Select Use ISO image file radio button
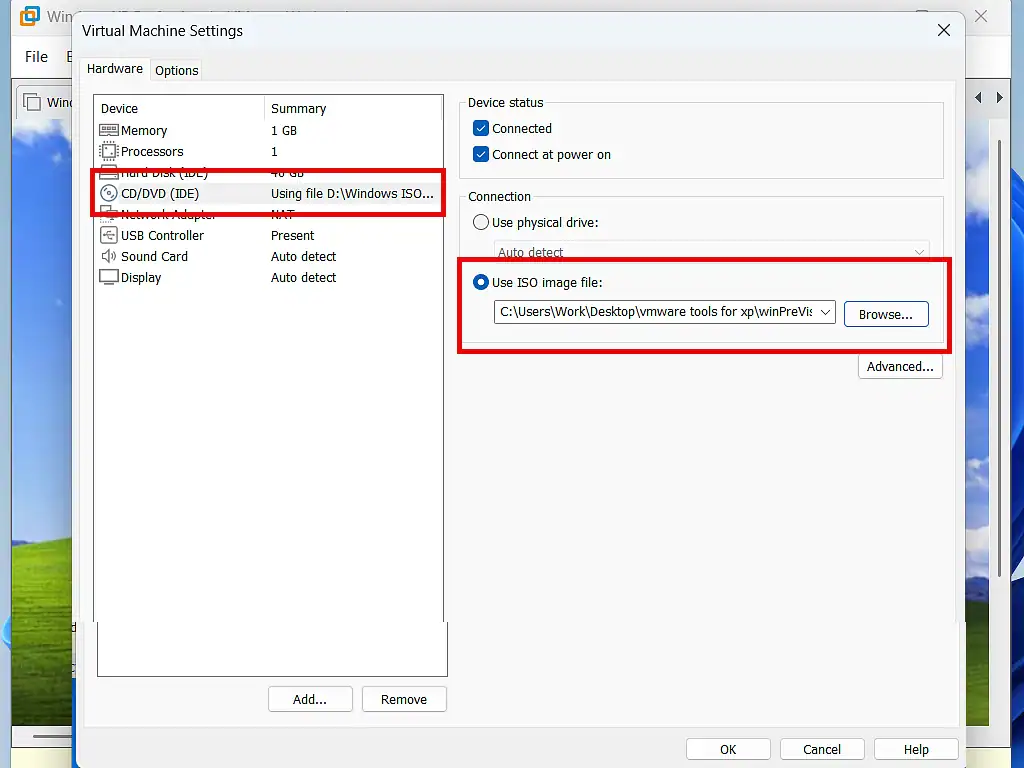This screenshot has height=768, width=1024. coord(481,282)
